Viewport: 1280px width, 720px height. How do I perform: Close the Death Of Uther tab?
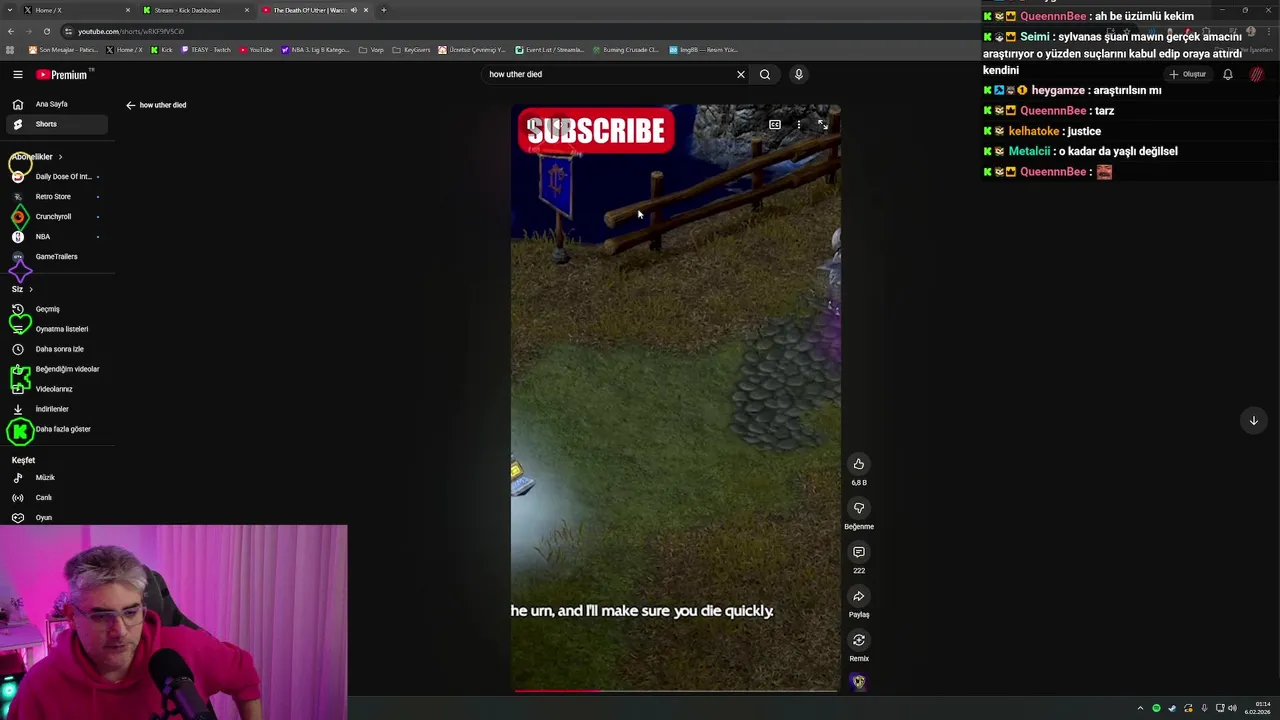pos(366,10)
